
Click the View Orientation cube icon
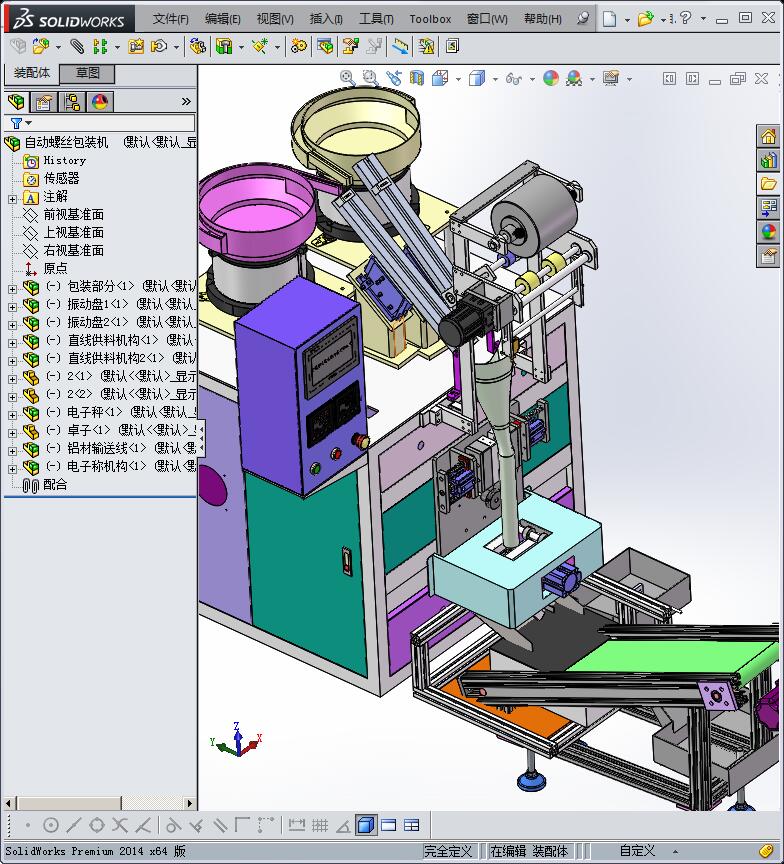[x=440, y=78]
